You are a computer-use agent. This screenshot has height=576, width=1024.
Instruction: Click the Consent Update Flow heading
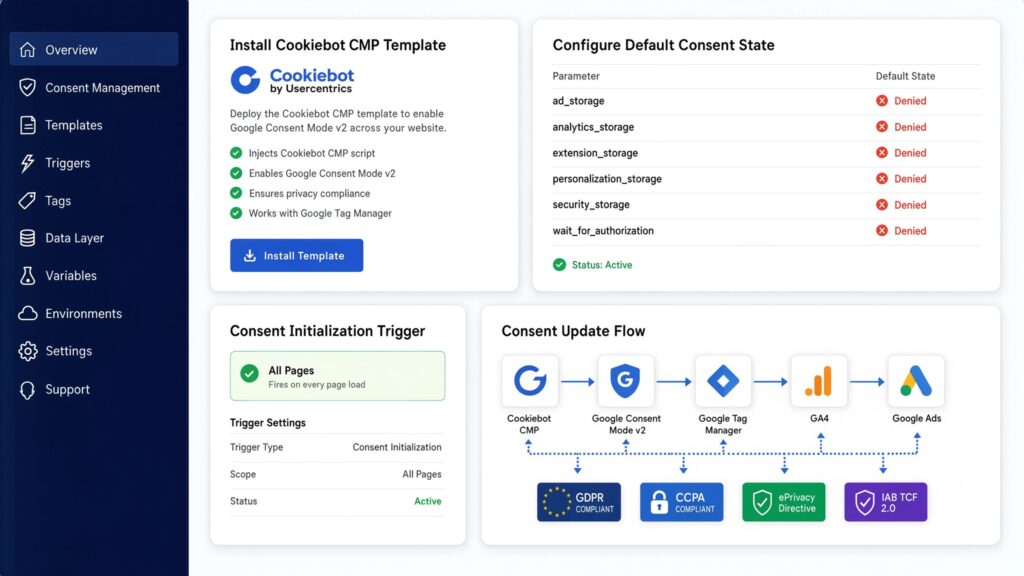coord(573,331)
